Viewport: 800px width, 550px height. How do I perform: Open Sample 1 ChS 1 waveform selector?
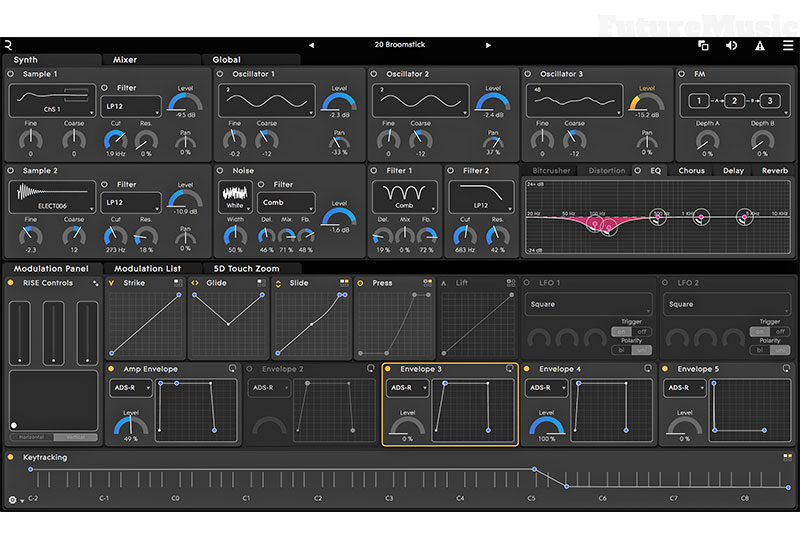pos(52,101)
